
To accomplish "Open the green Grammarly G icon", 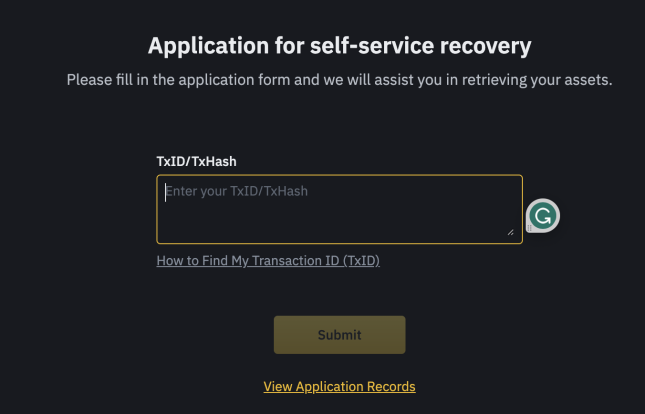I will click(543, 215).
